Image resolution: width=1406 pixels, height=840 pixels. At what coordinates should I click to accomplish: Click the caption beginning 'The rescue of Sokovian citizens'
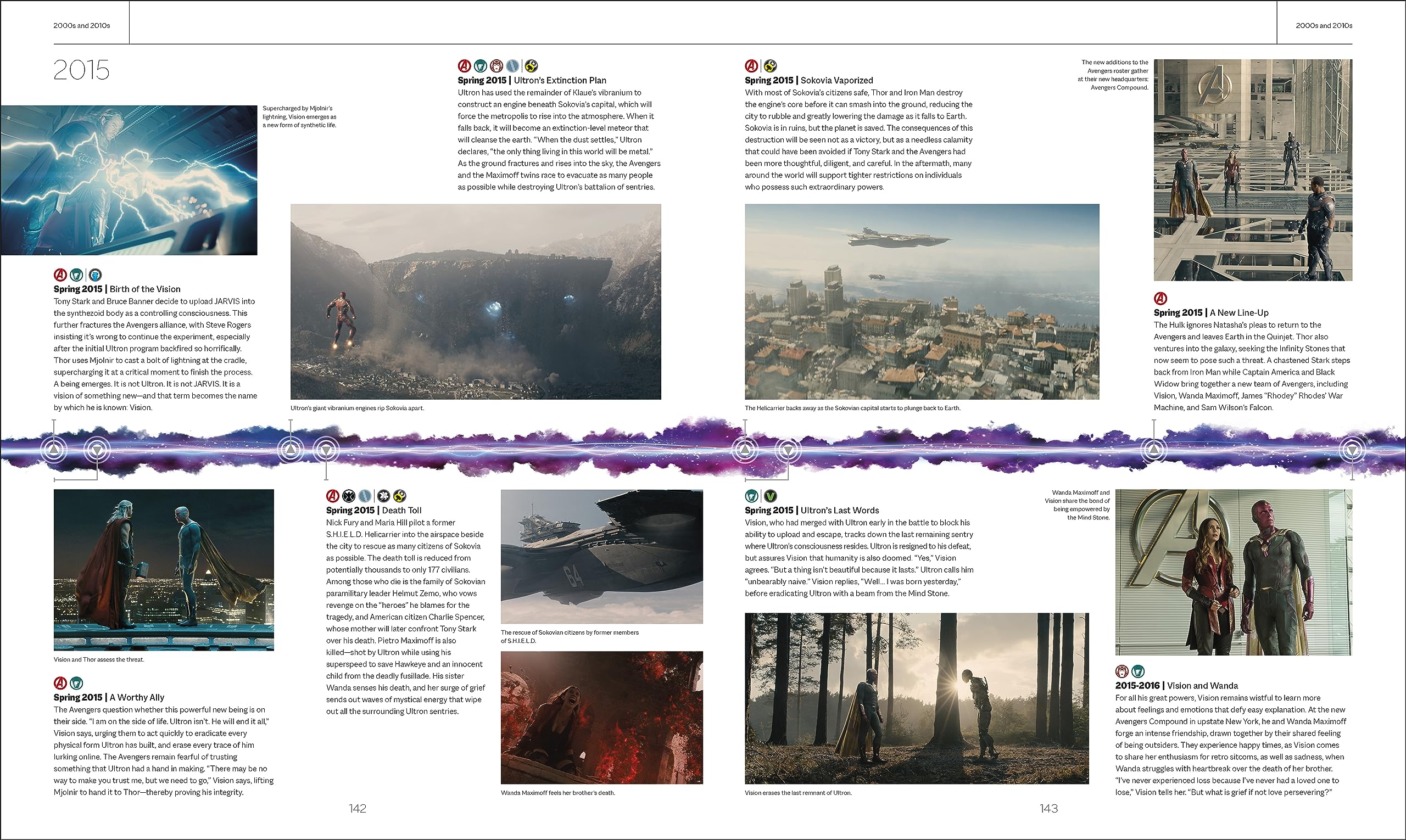(570, 637)
